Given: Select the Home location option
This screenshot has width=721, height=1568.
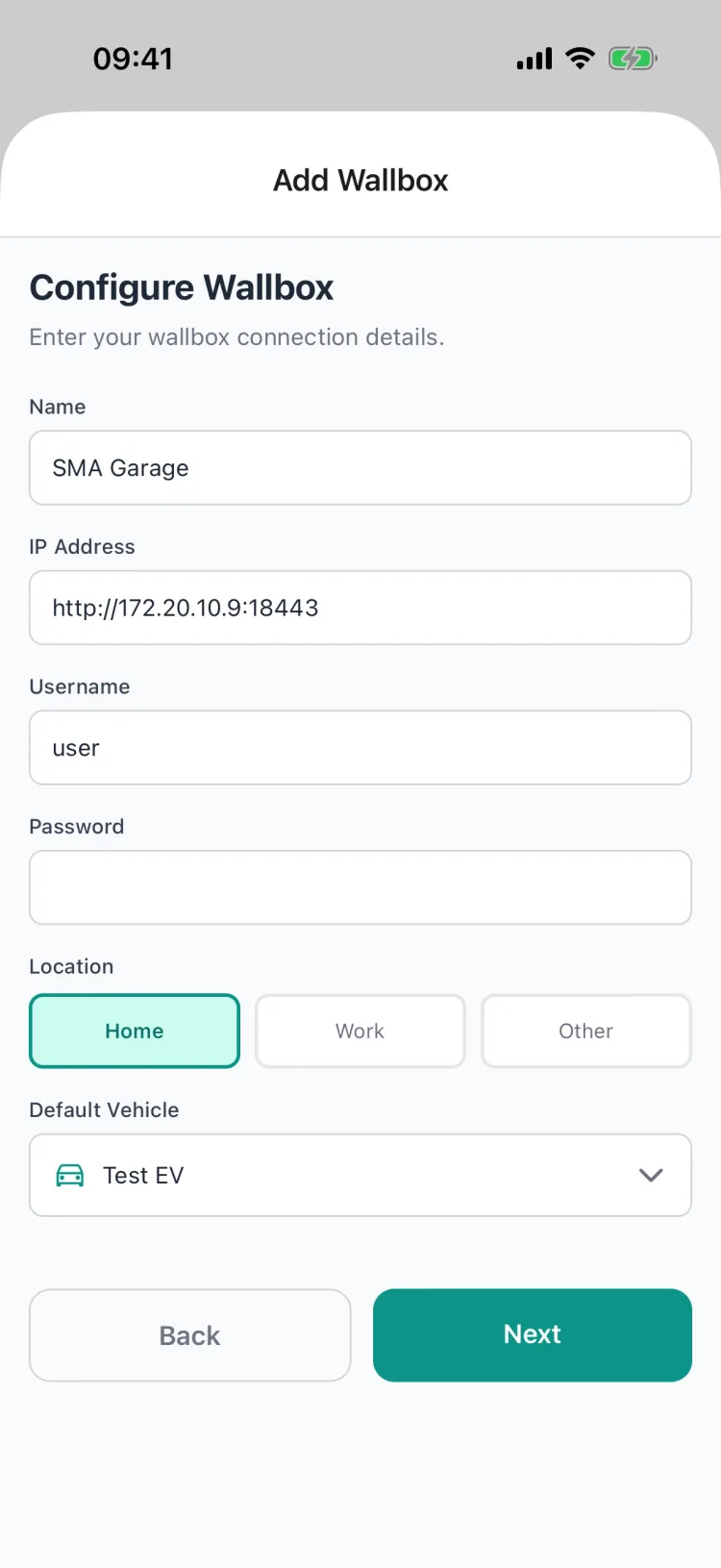Looking at the screenshot, I should (135, 1031).
